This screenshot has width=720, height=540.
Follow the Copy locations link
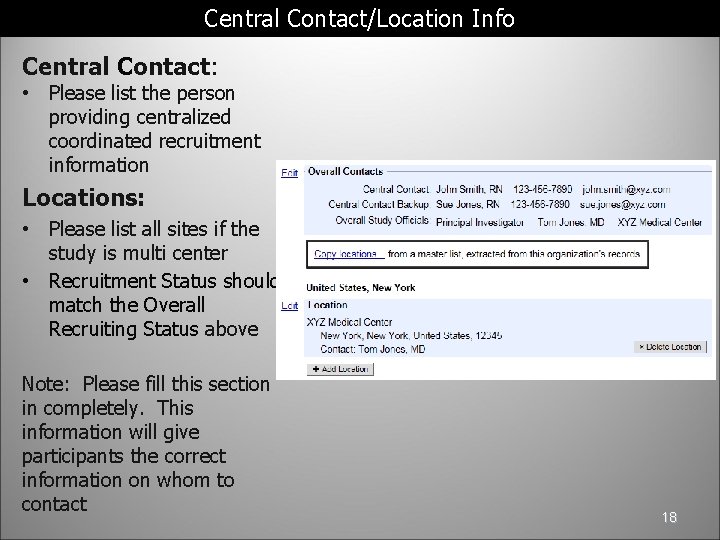coord(349,254)
